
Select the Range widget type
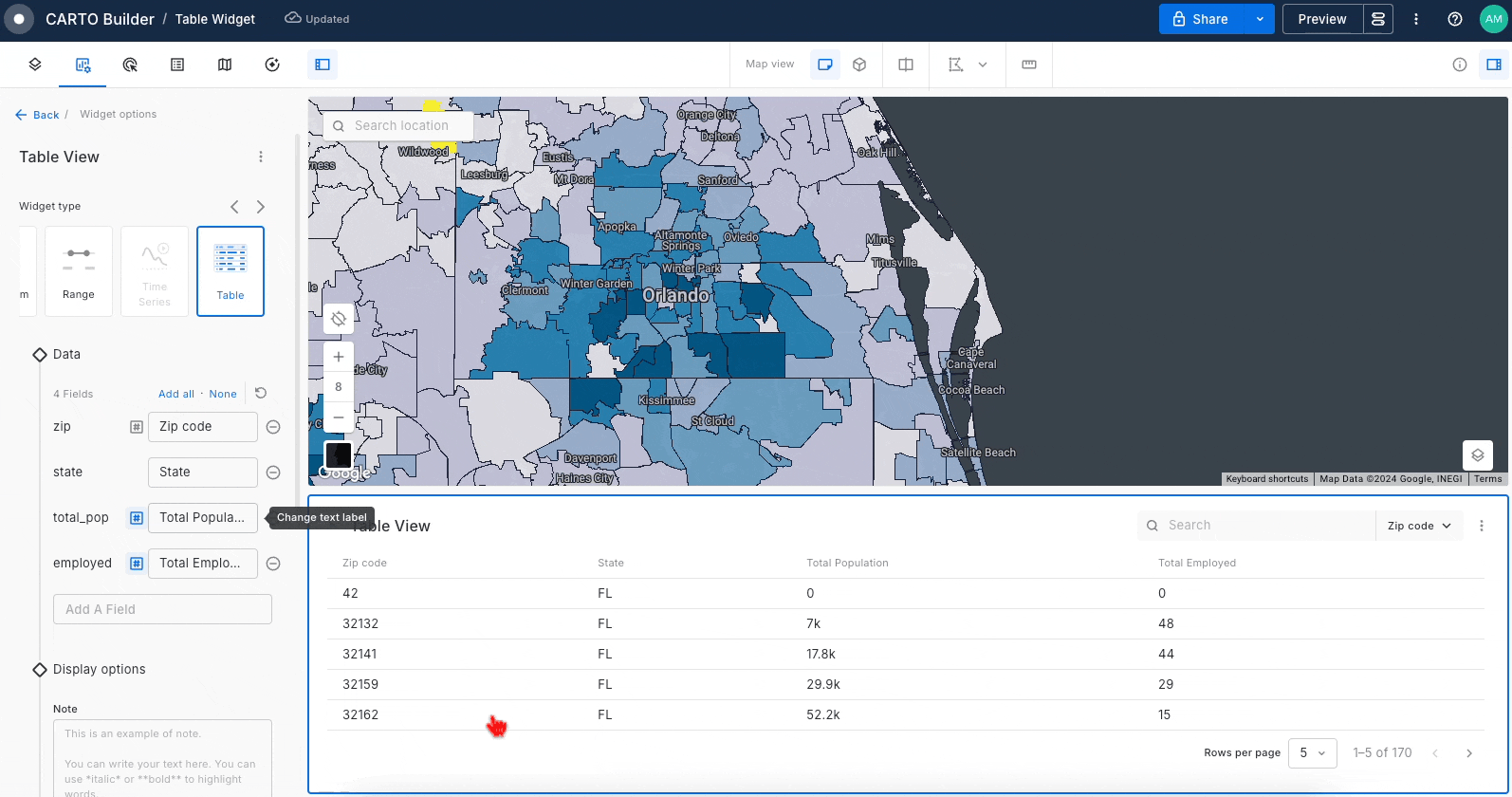click(79, 271)
